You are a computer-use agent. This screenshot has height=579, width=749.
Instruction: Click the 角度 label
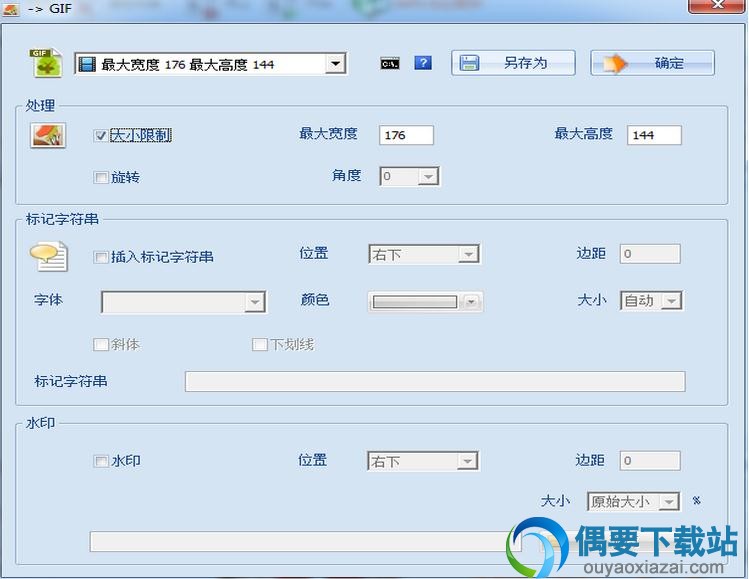click(347, 175)
